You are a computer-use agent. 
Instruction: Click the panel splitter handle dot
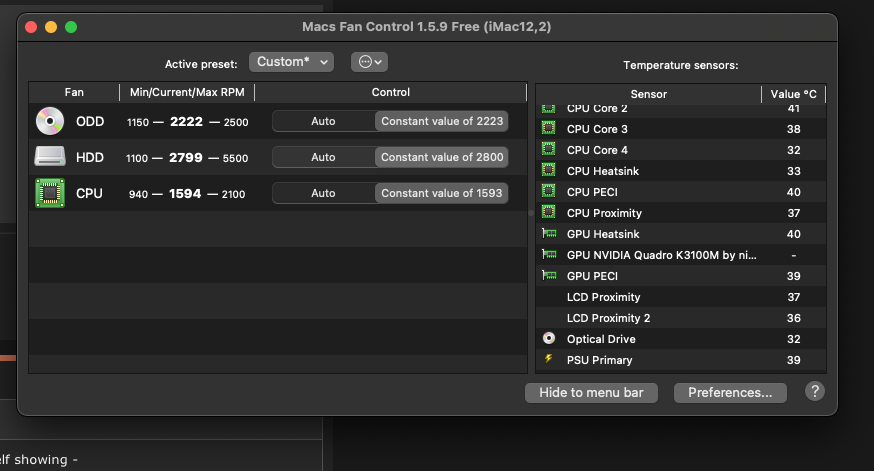pyautogui.click(x=531, y=212)
